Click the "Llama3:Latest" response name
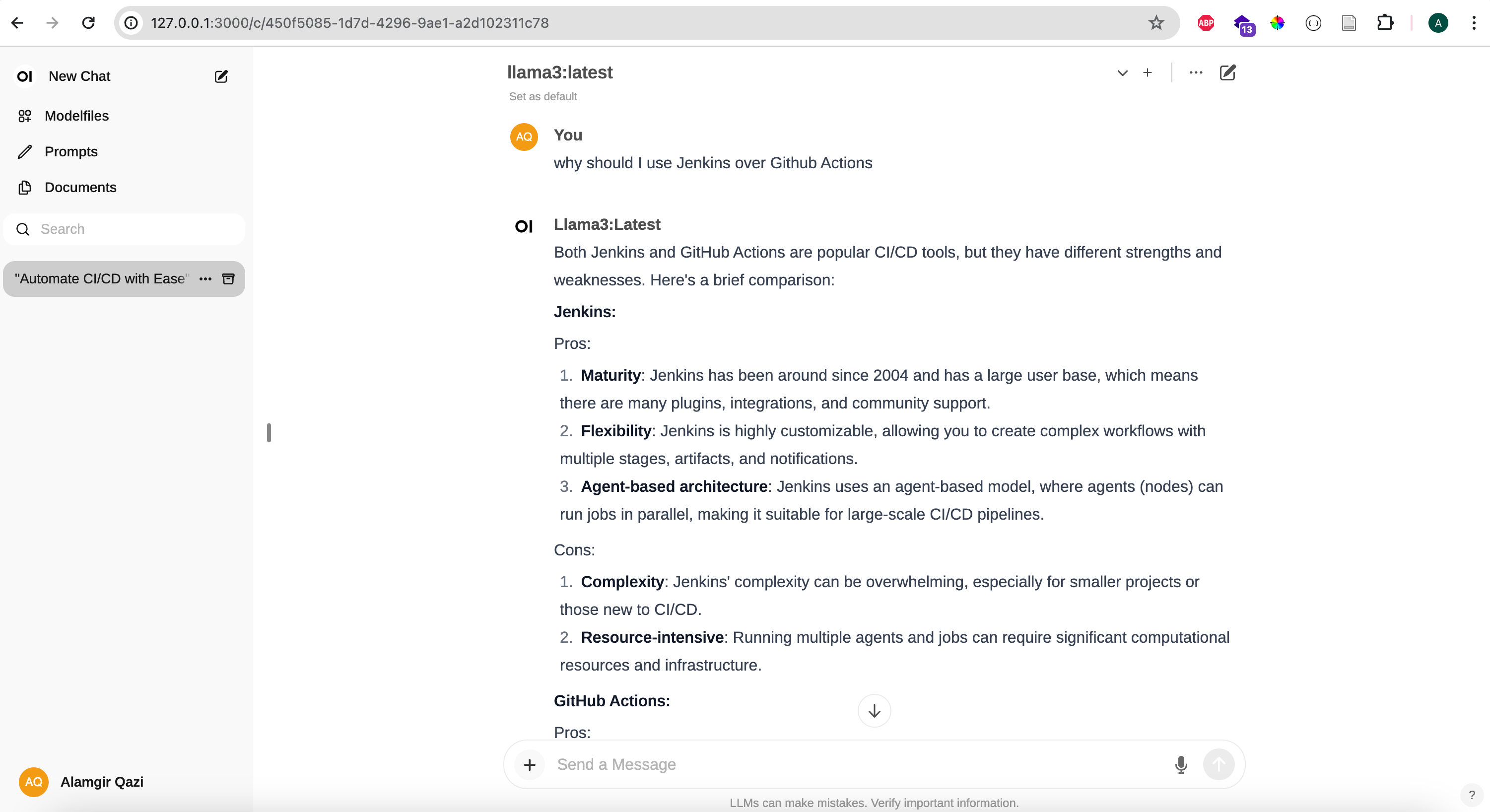The height and width of the screenshot is (812, 1490). tap(607, 224)
